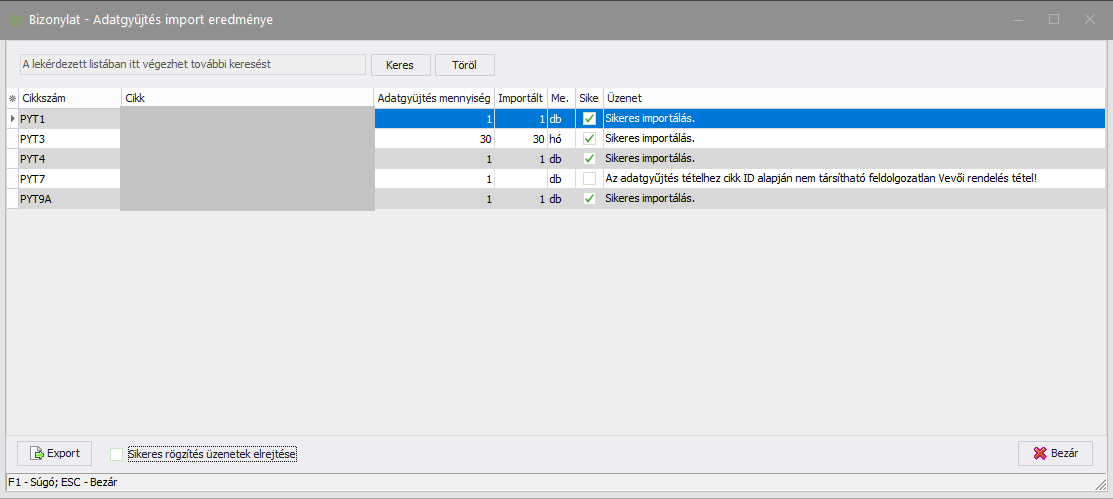Toggle the Sike checkbox in PYT9A row
The width and height of the screenshot is (1113, 499).
[x=589, y=199]
